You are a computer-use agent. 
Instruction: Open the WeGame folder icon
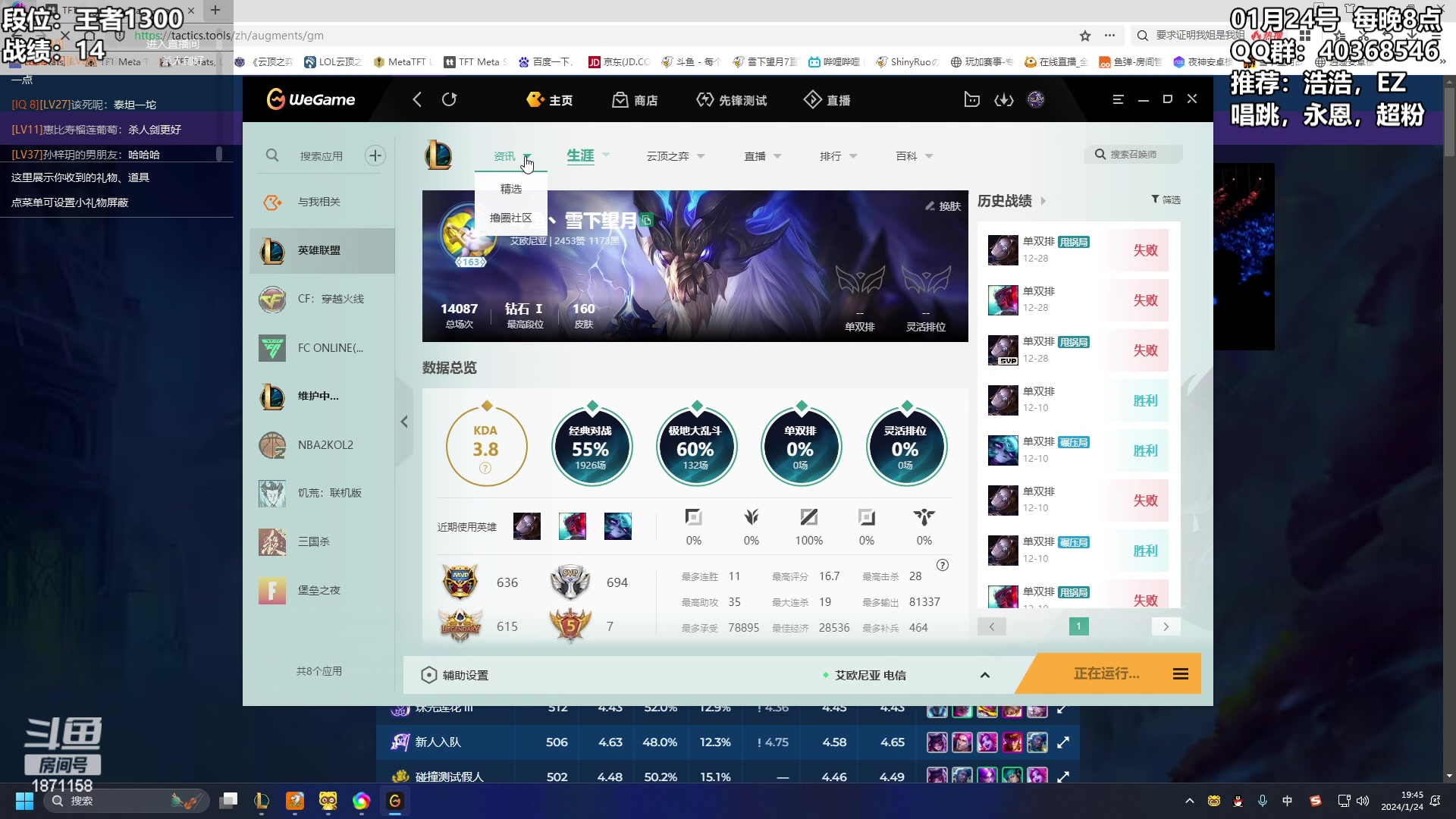click(971, 99)
